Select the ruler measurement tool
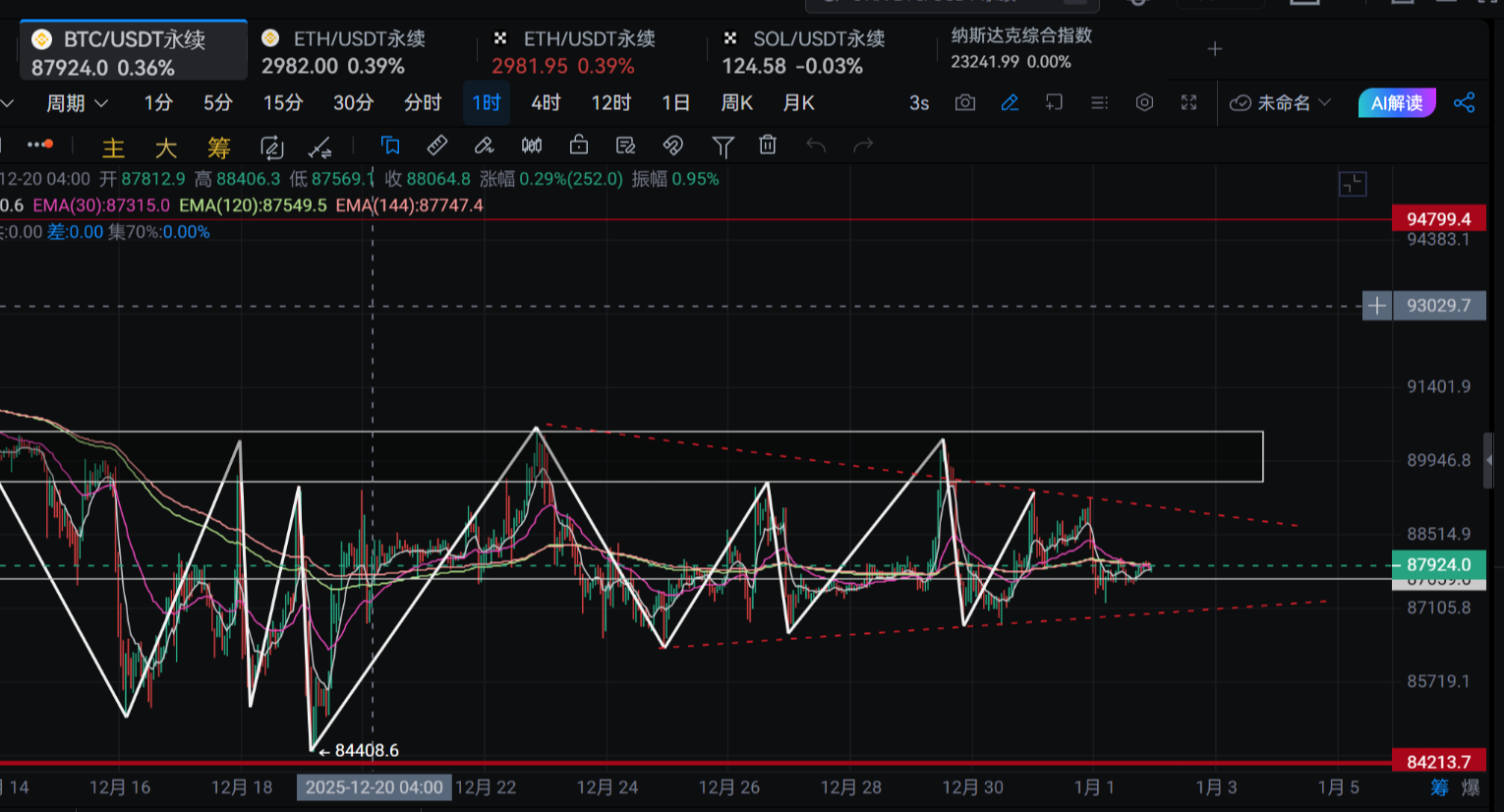The width and height of the screenshot is (1504, 812). pyautogui.click(x=435, y=145)
